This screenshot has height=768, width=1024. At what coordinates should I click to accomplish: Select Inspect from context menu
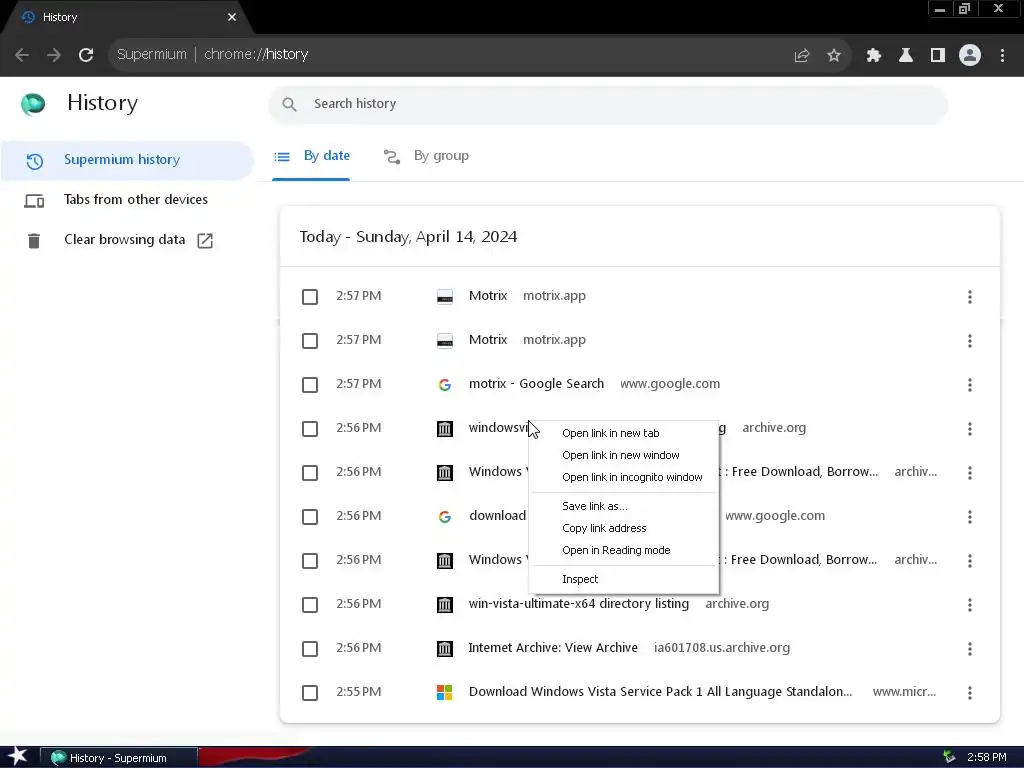[x=624, y=579]
